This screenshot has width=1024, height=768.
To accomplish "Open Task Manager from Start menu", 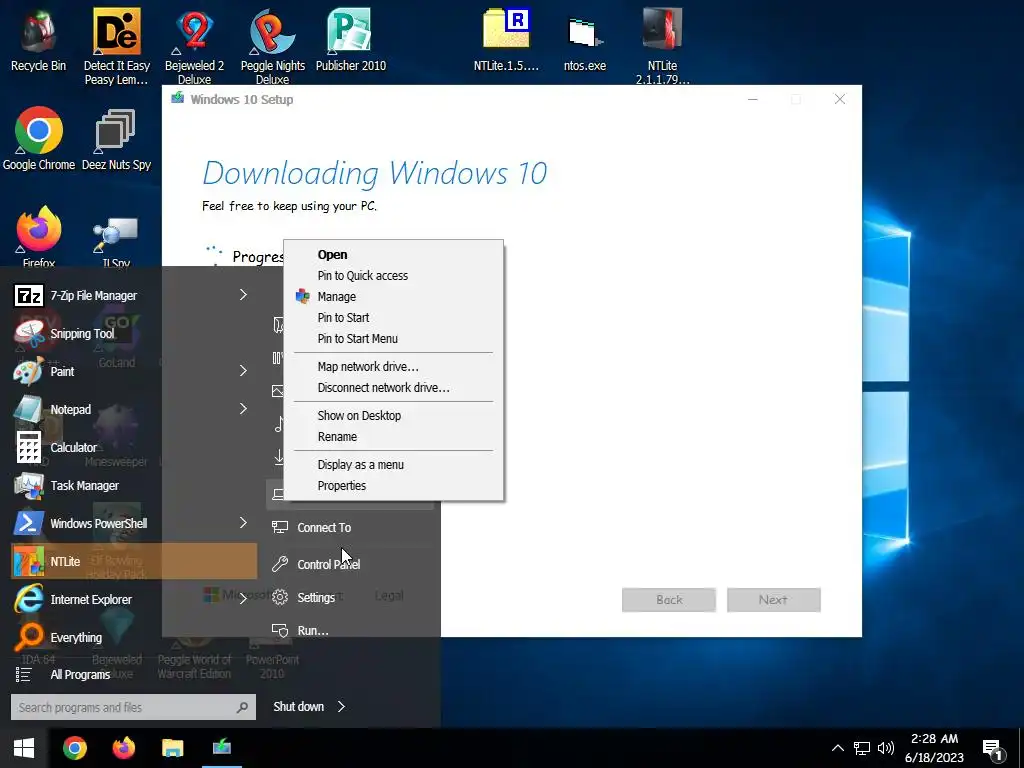I will point(134,485).
